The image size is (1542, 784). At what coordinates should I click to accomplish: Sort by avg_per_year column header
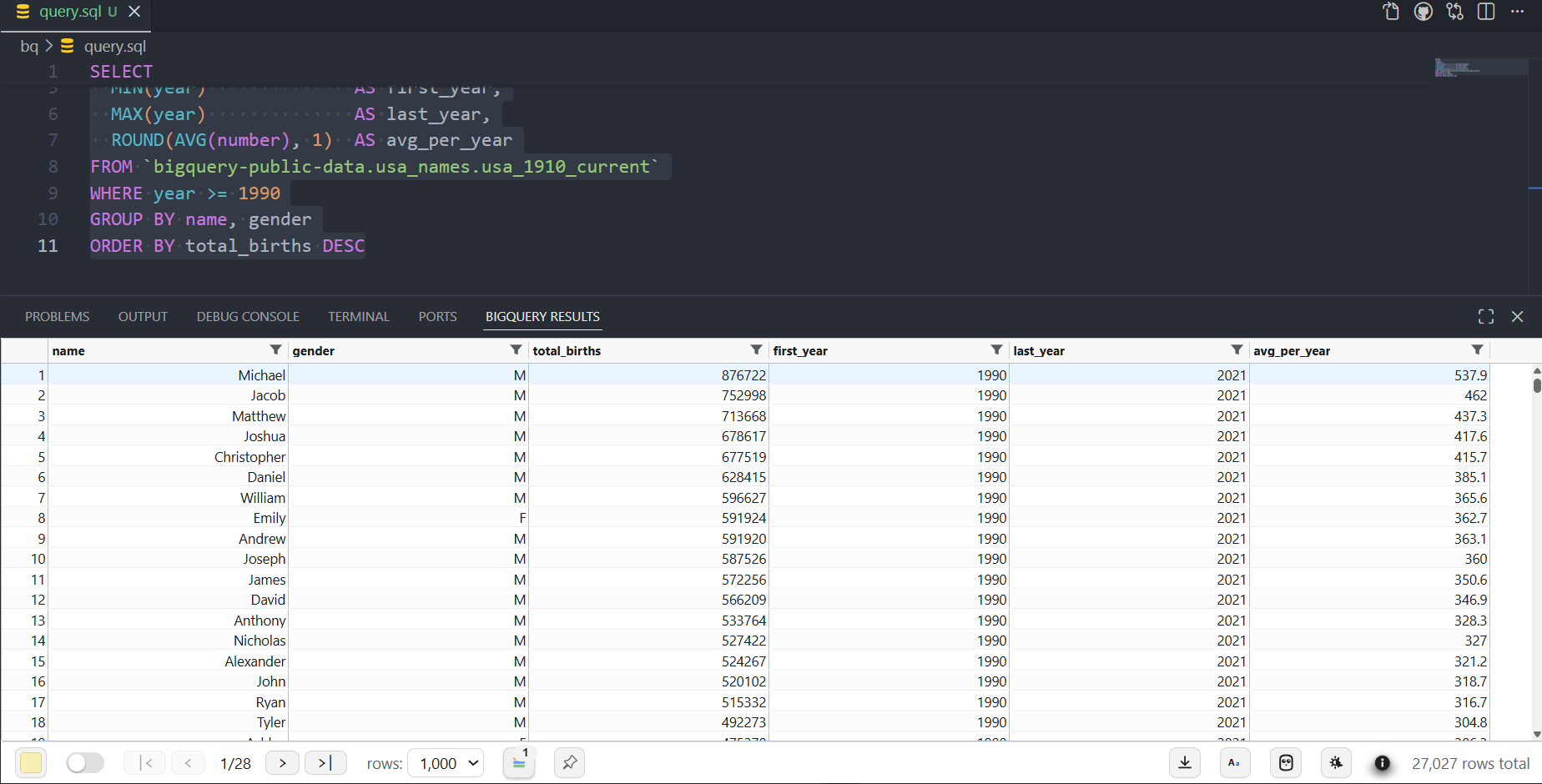coord(1292,351)
